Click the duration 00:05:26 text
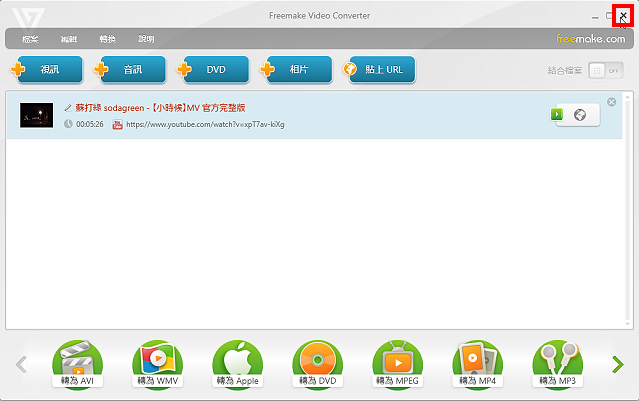639x401 pixels. (x=90, y=124)
